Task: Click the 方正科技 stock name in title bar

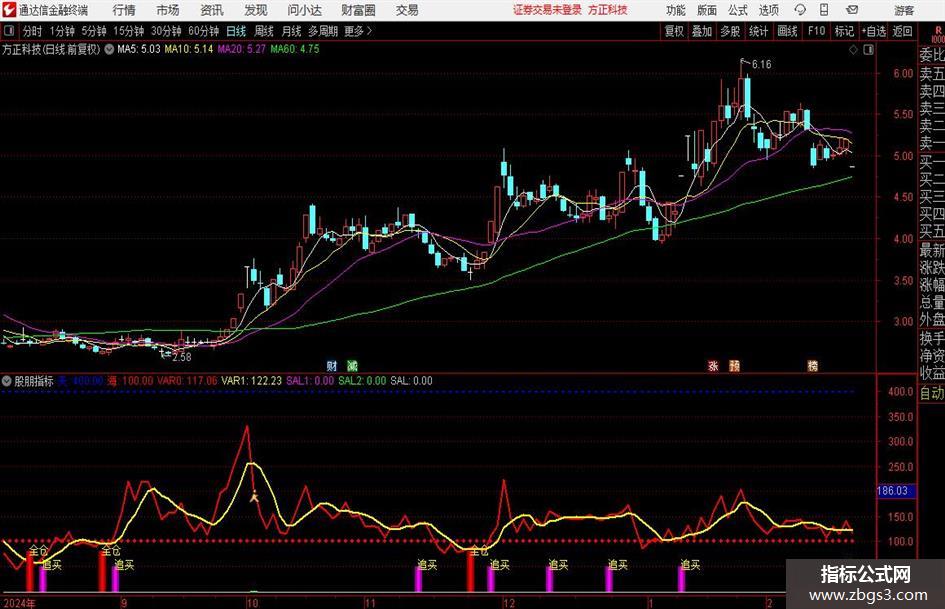Action: [608, 10]
